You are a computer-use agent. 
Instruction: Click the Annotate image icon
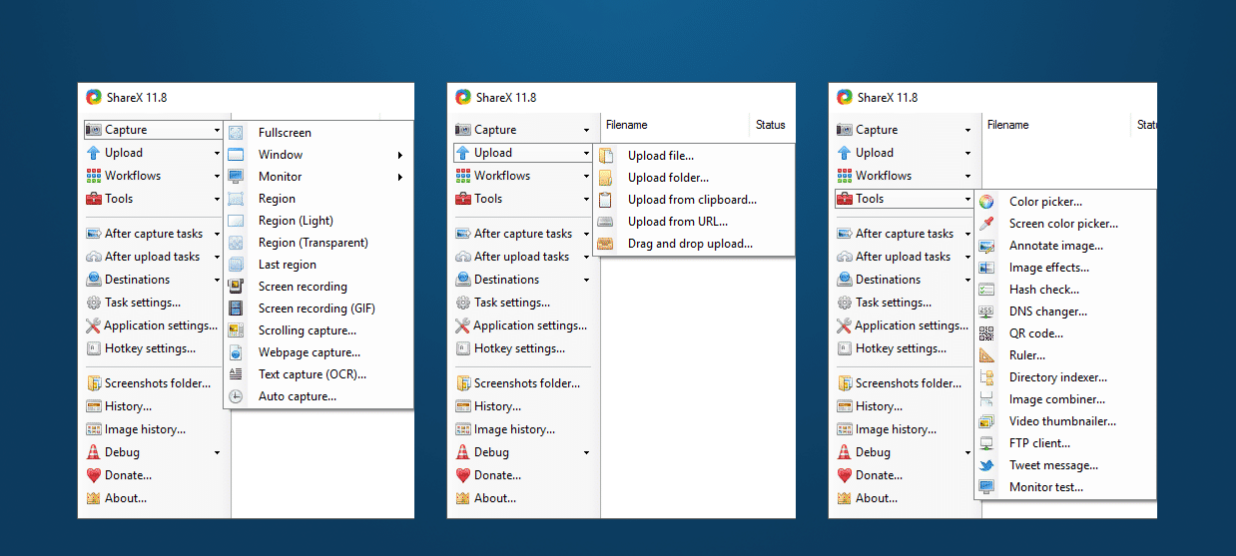987,245
